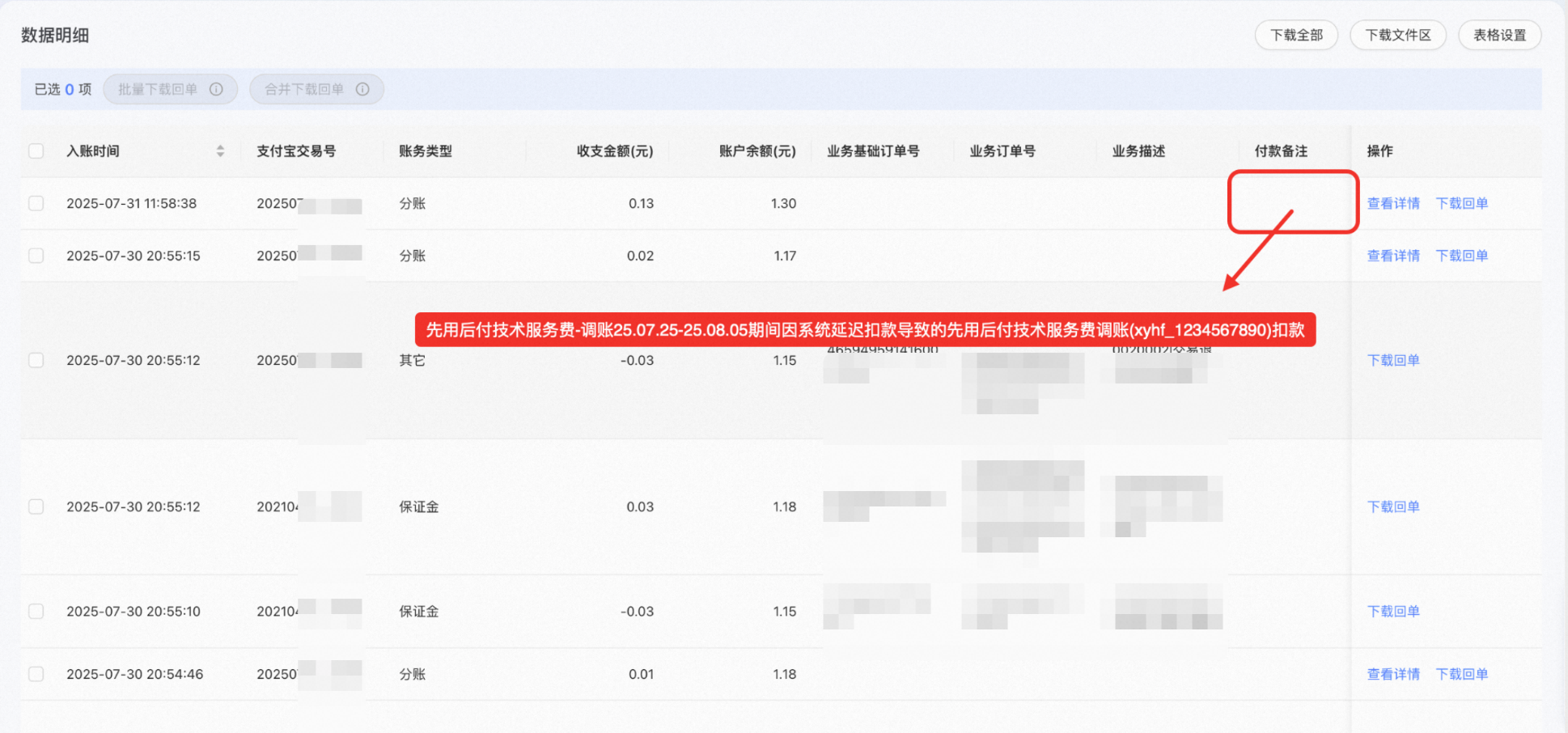This screenshot has height=733, width=1568.
Task: Click the amount value 0.01
Action: 641,674
